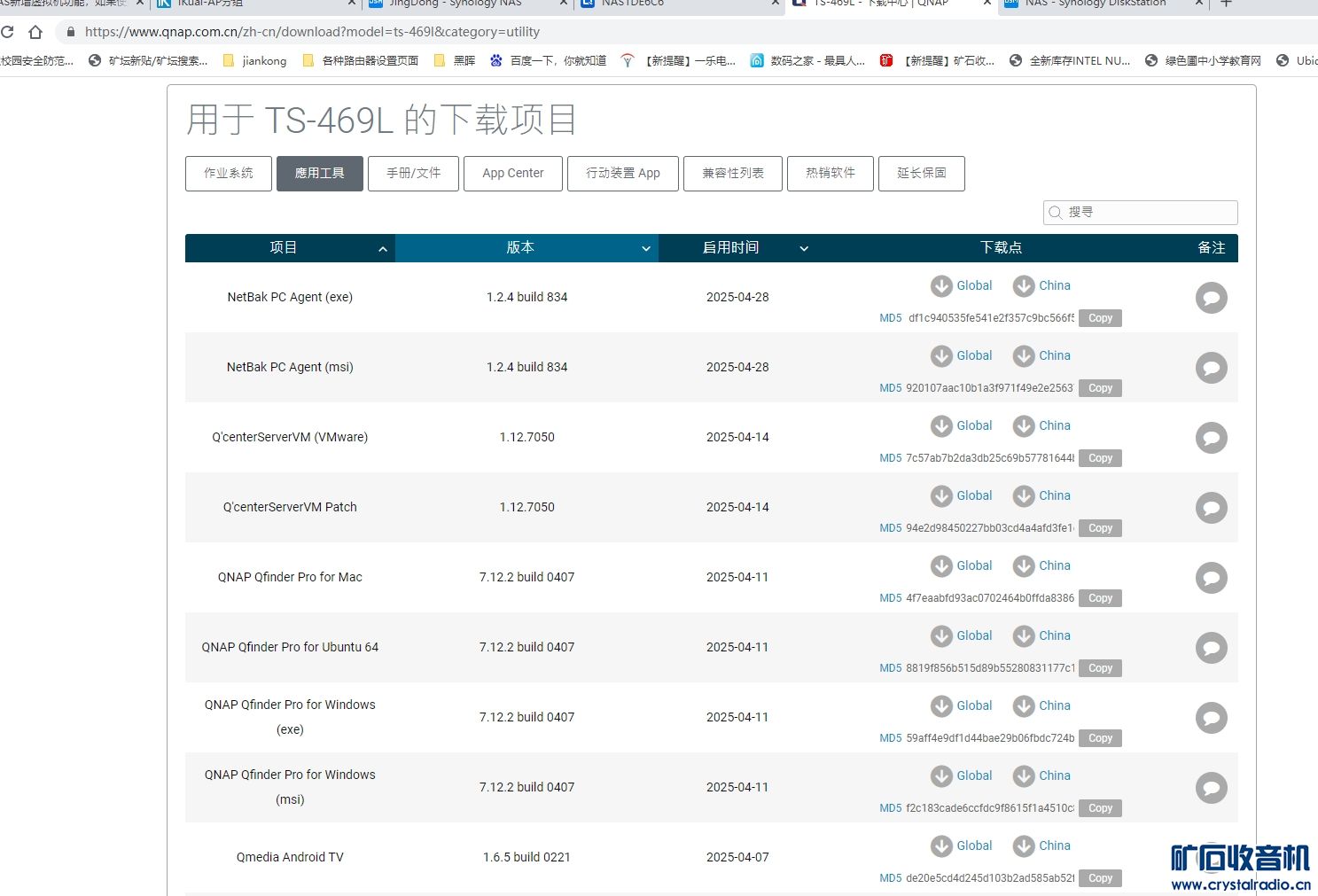Open remark bubble for Qfinder Pro for Mac
Screen dimensions: 1318x896
[x=1211, y=578]
